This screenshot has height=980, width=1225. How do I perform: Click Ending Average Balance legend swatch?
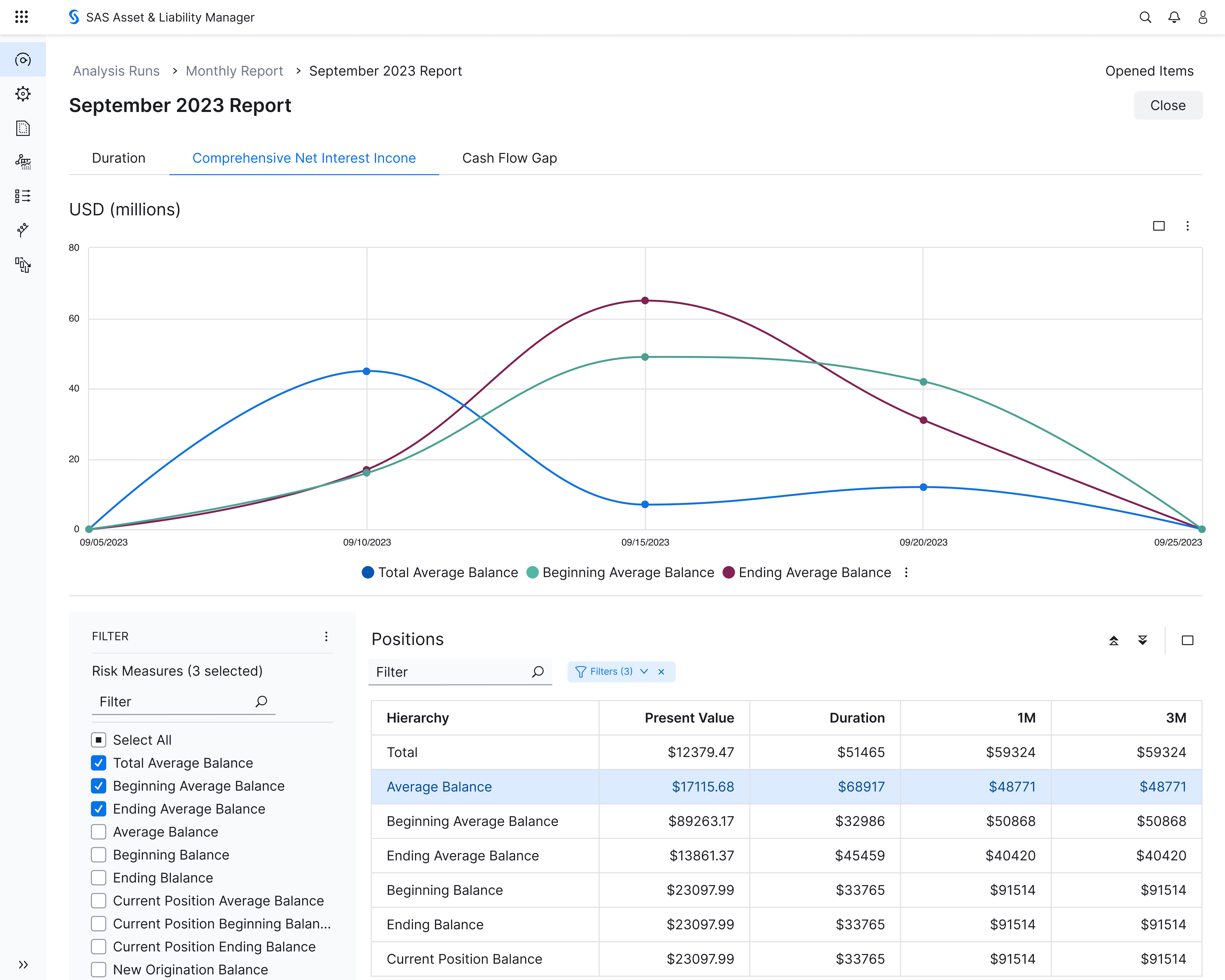pyautogui.click(x=728, y=572)
